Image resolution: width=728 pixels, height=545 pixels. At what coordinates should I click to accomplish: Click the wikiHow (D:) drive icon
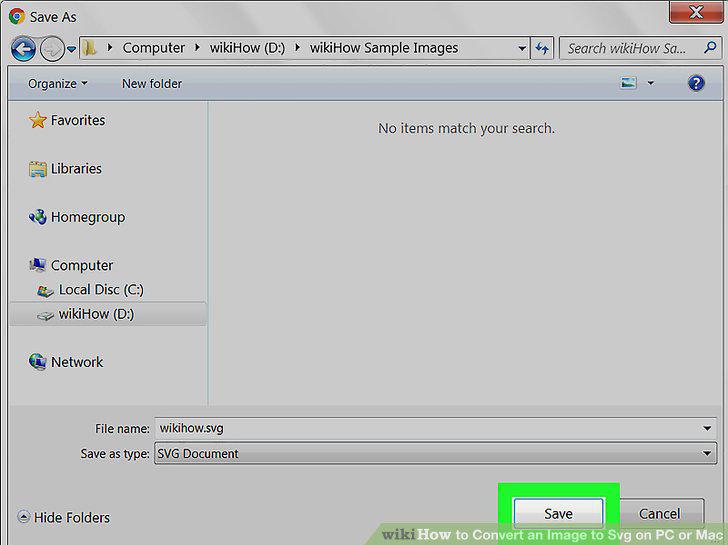coord(45,316)
